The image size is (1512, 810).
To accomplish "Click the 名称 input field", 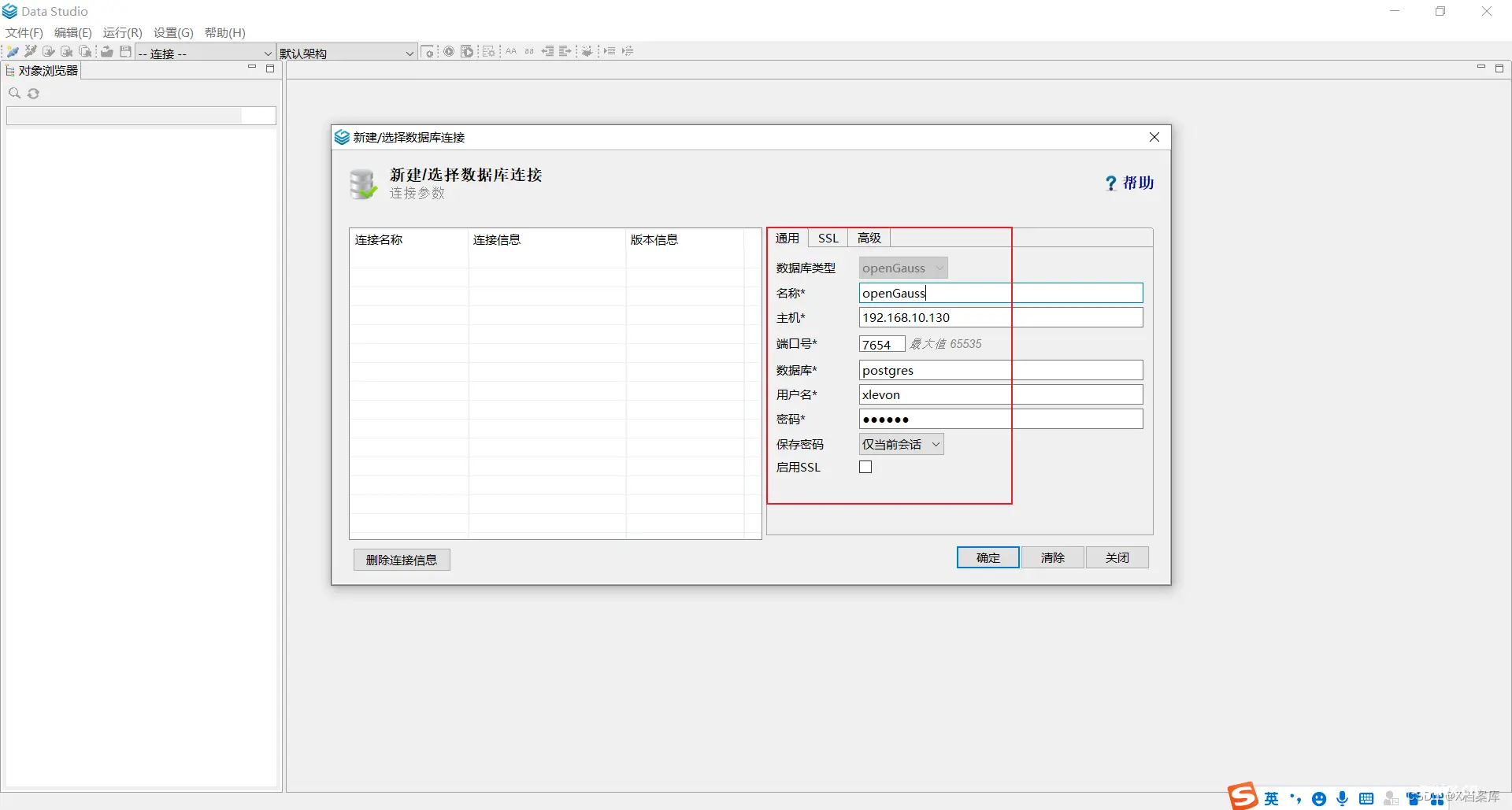I will [1001, 293].
